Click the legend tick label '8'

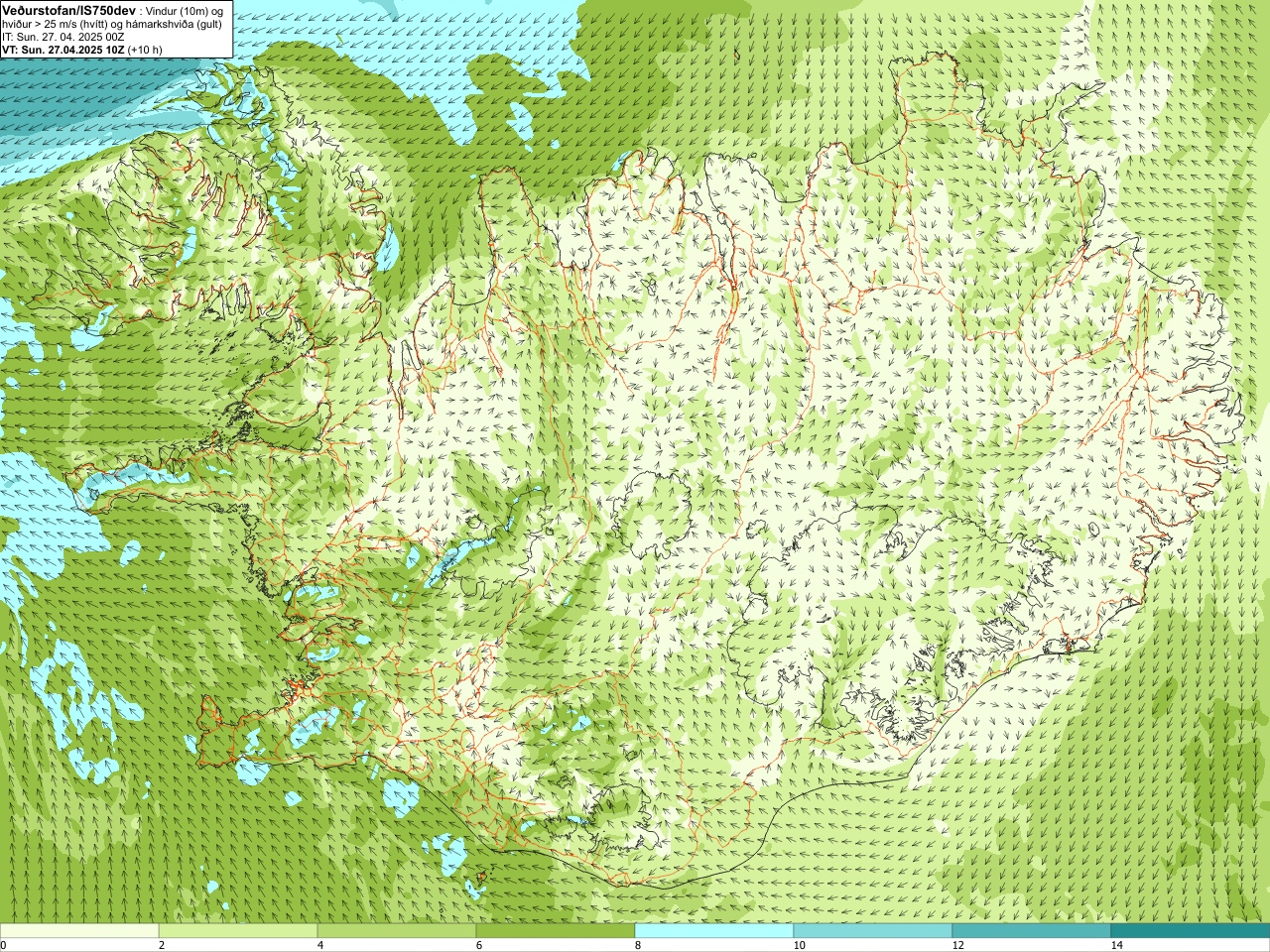click(638, 945)
